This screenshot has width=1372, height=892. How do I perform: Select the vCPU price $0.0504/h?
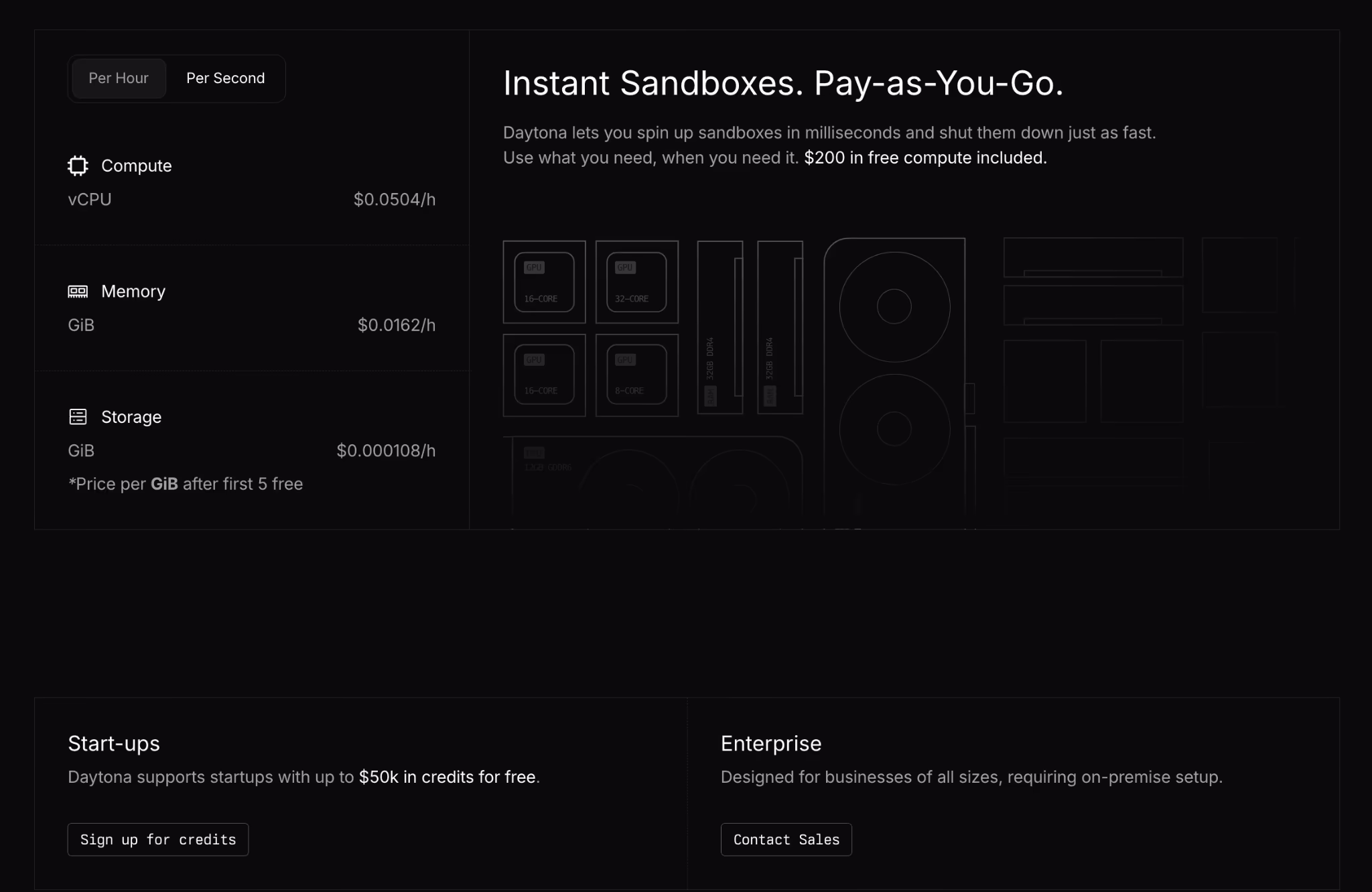pyautogui.click(x=394, y=200)
